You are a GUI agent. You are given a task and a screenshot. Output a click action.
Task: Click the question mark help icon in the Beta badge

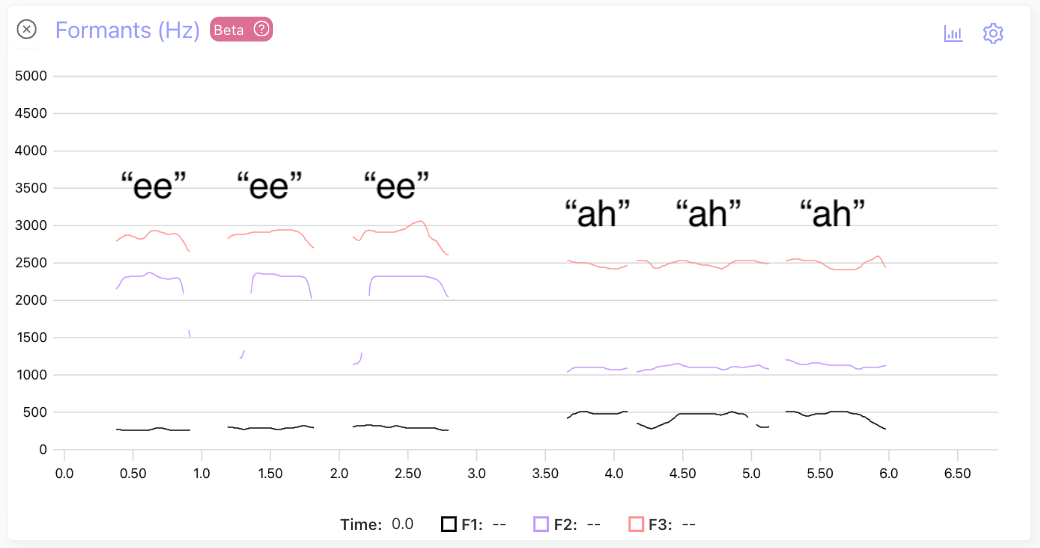(261, 29)
